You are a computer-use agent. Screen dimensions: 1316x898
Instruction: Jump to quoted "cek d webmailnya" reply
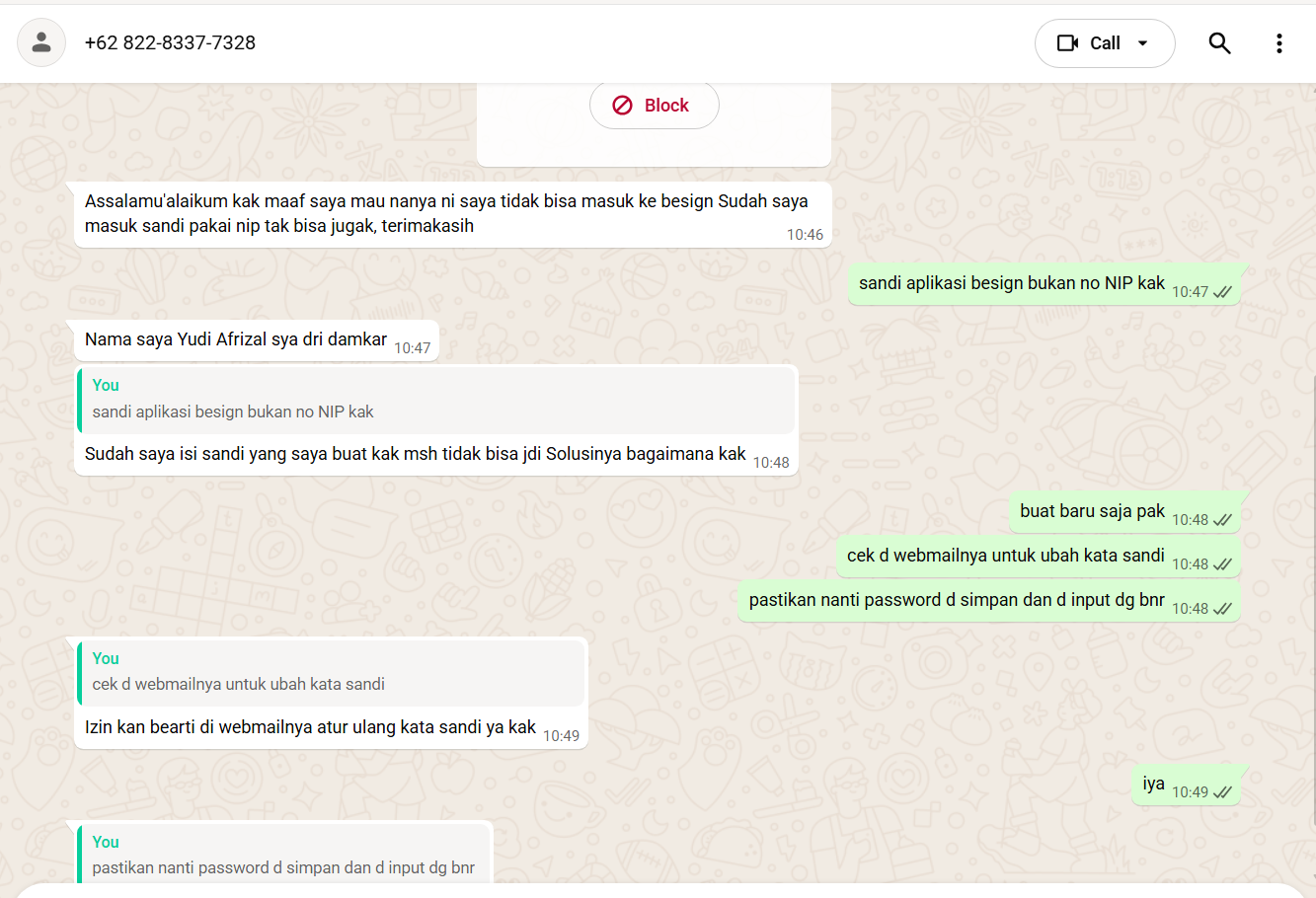coord(332,672)
